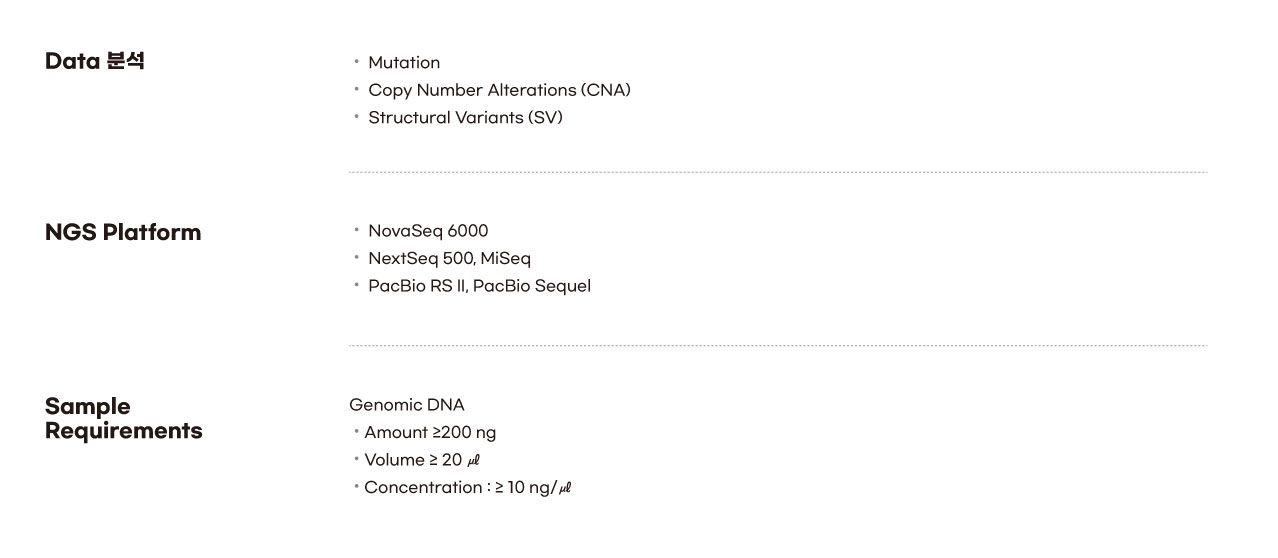Click the Concentration ≥ 10 ng/㎕ item
Viewport: 1278px width, 558px height.
click(x=467, y=487)
